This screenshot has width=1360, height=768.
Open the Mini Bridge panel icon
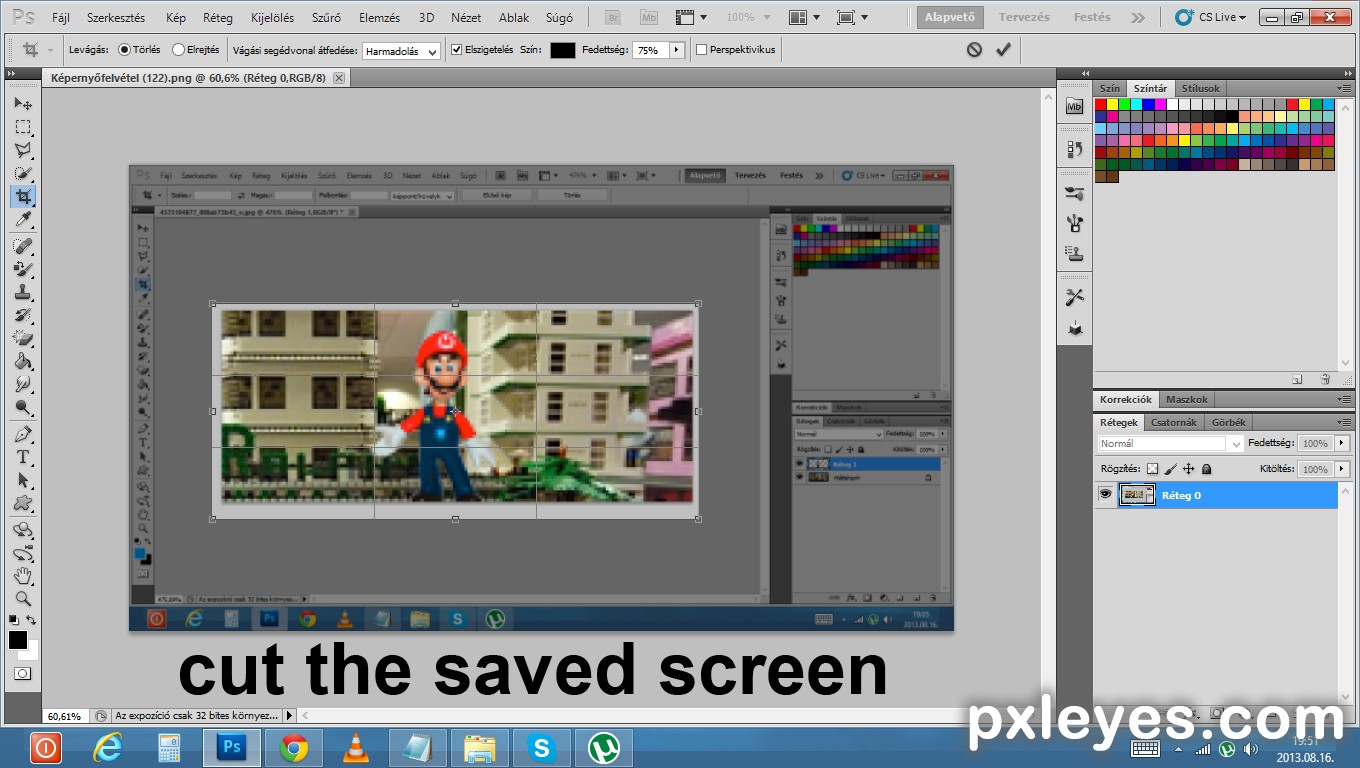[1075, 106]
